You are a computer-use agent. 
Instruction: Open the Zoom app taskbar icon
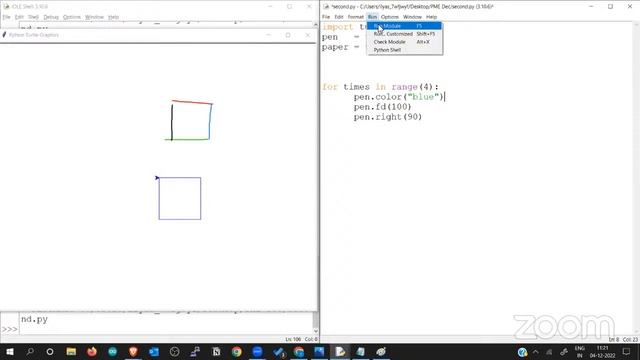coord(257,351)
